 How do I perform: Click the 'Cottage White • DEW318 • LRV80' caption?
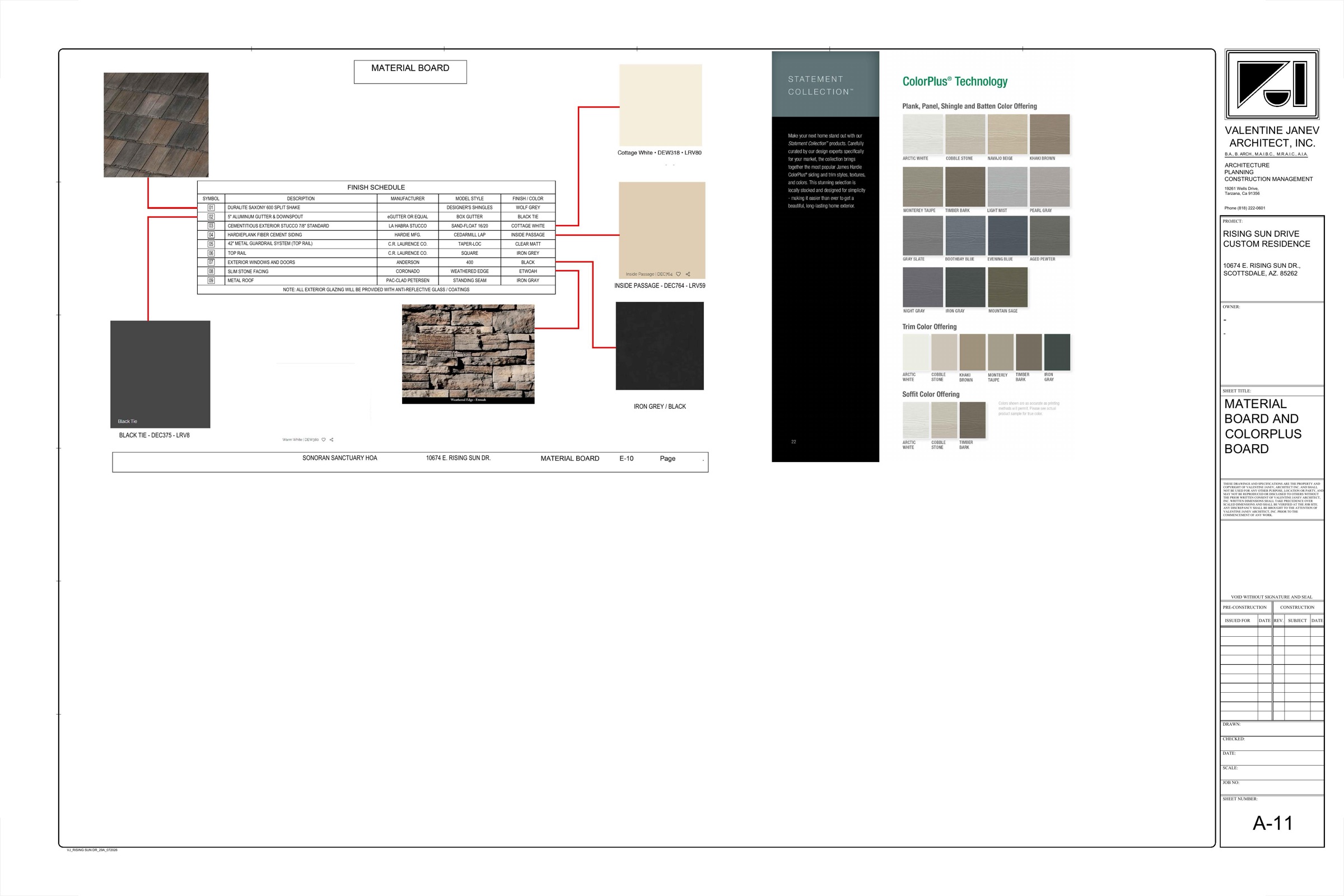click(x=660, y=152)
